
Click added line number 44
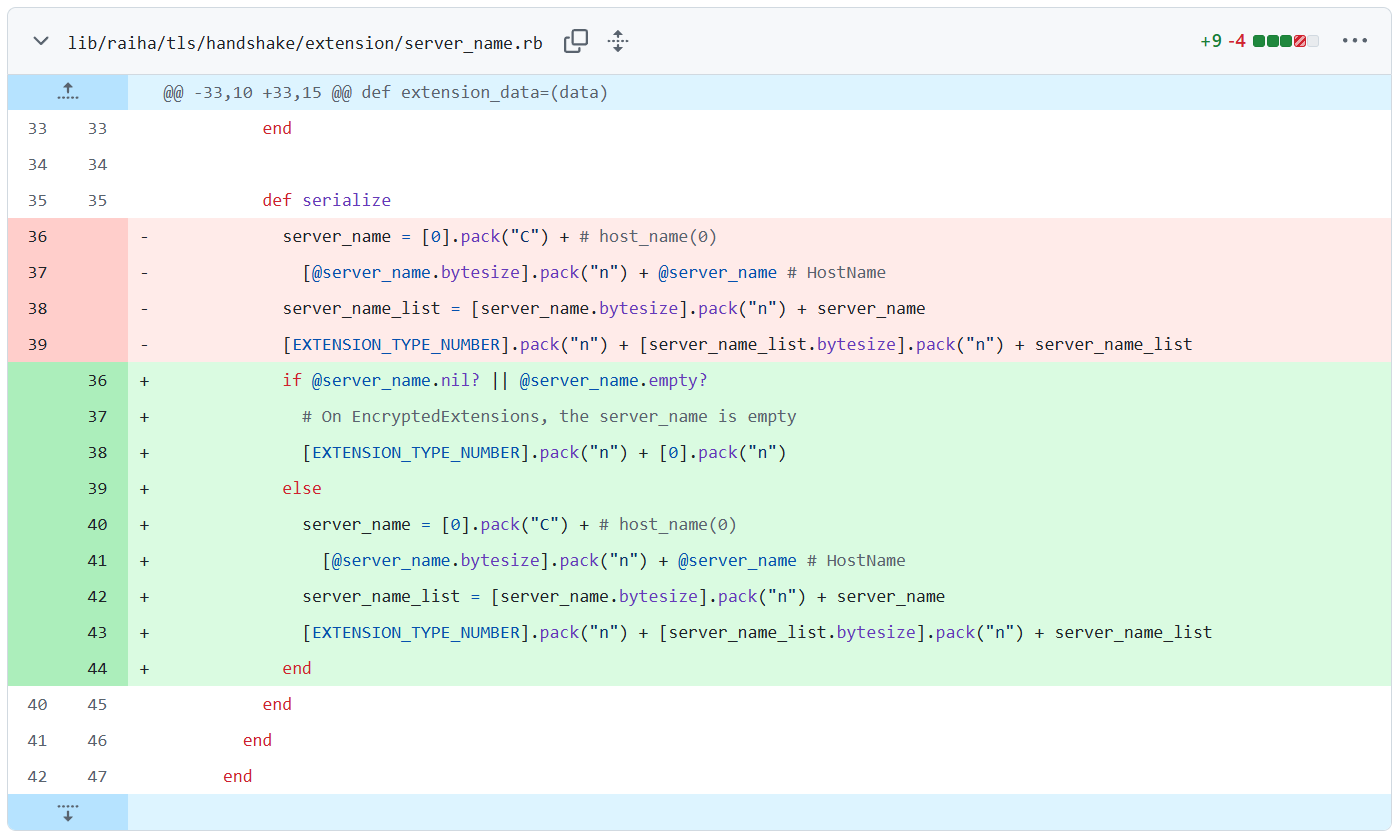(97, 668)
